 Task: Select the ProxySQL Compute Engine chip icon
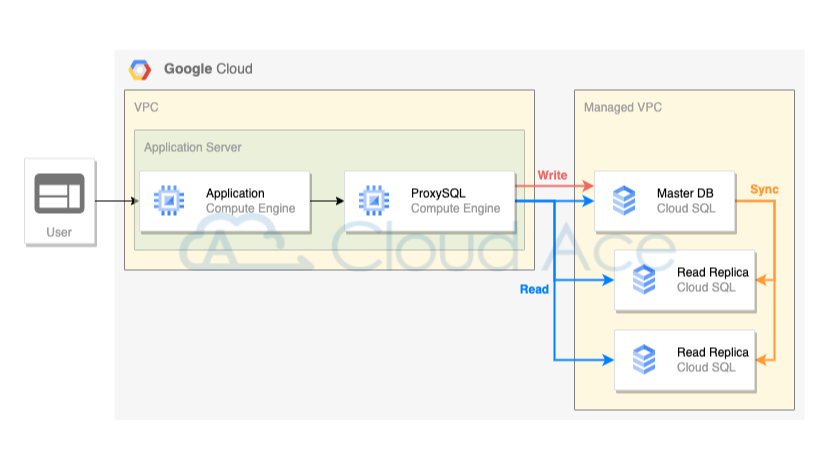[374, 201]
